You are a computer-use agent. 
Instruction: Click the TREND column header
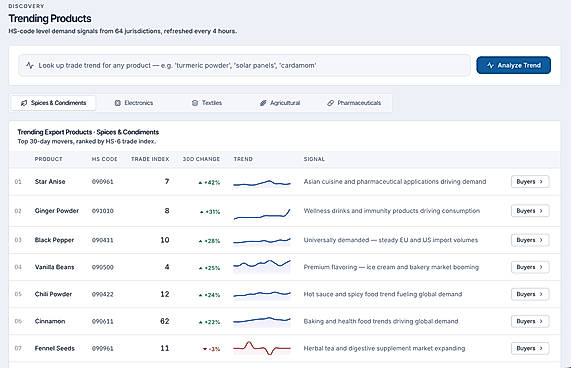tap(243, 159)
